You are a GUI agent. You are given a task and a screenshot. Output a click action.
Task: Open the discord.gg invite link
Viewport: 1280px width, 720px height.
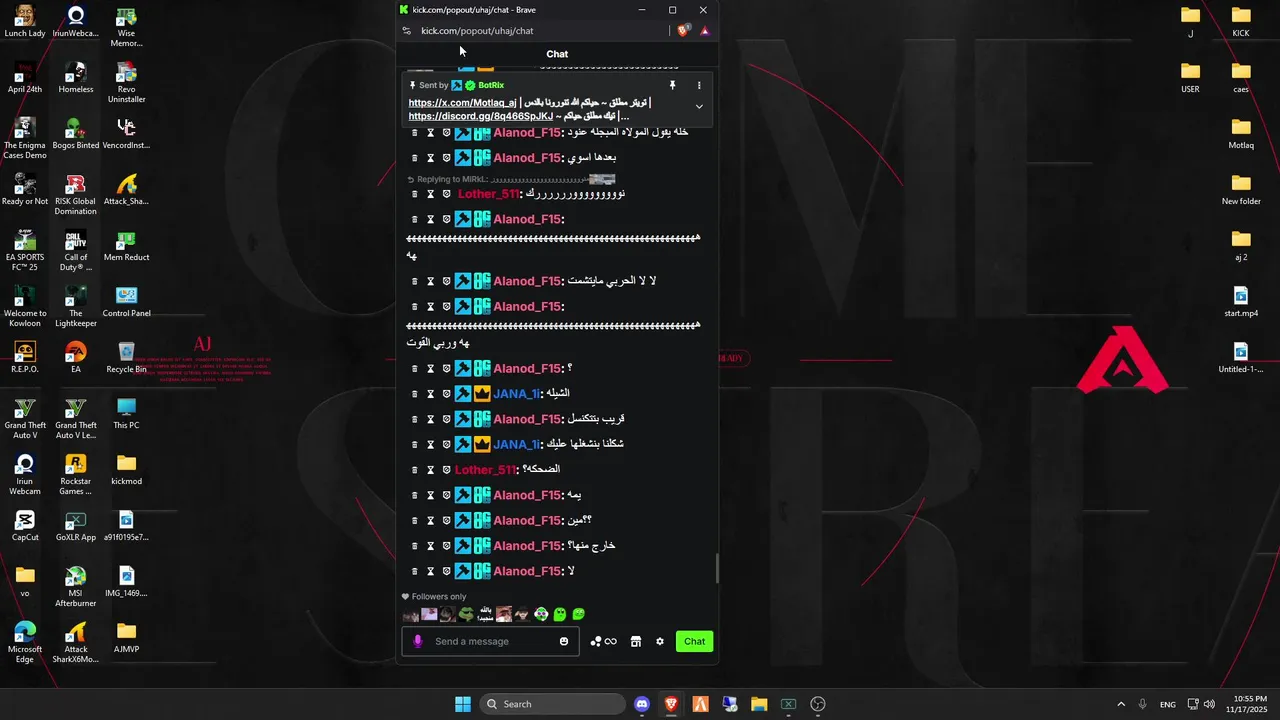[481, 116]
